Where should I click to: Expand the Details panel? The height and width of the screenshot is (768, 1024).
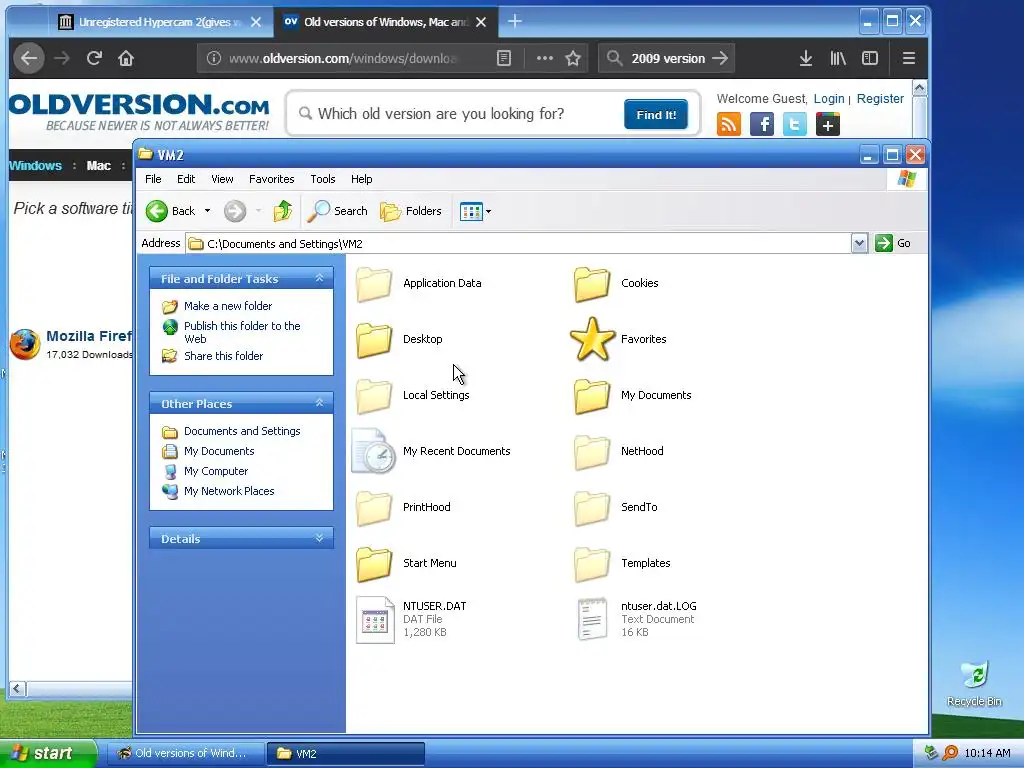tap(319, 538)
